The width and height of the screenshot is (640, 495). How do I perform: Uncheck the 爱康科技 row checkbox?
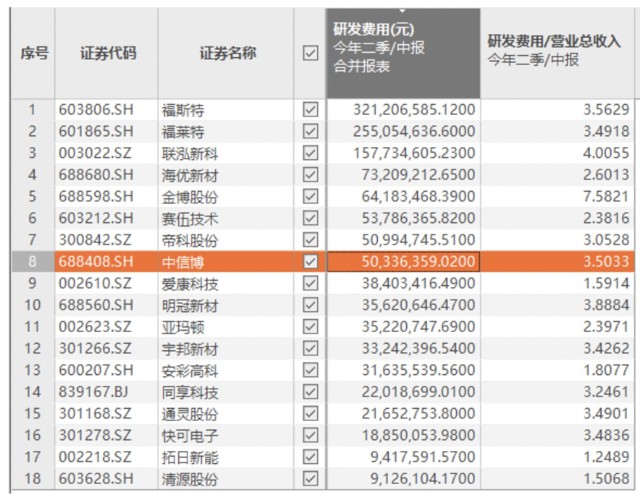pyautogui.click(x=310, y=284)
